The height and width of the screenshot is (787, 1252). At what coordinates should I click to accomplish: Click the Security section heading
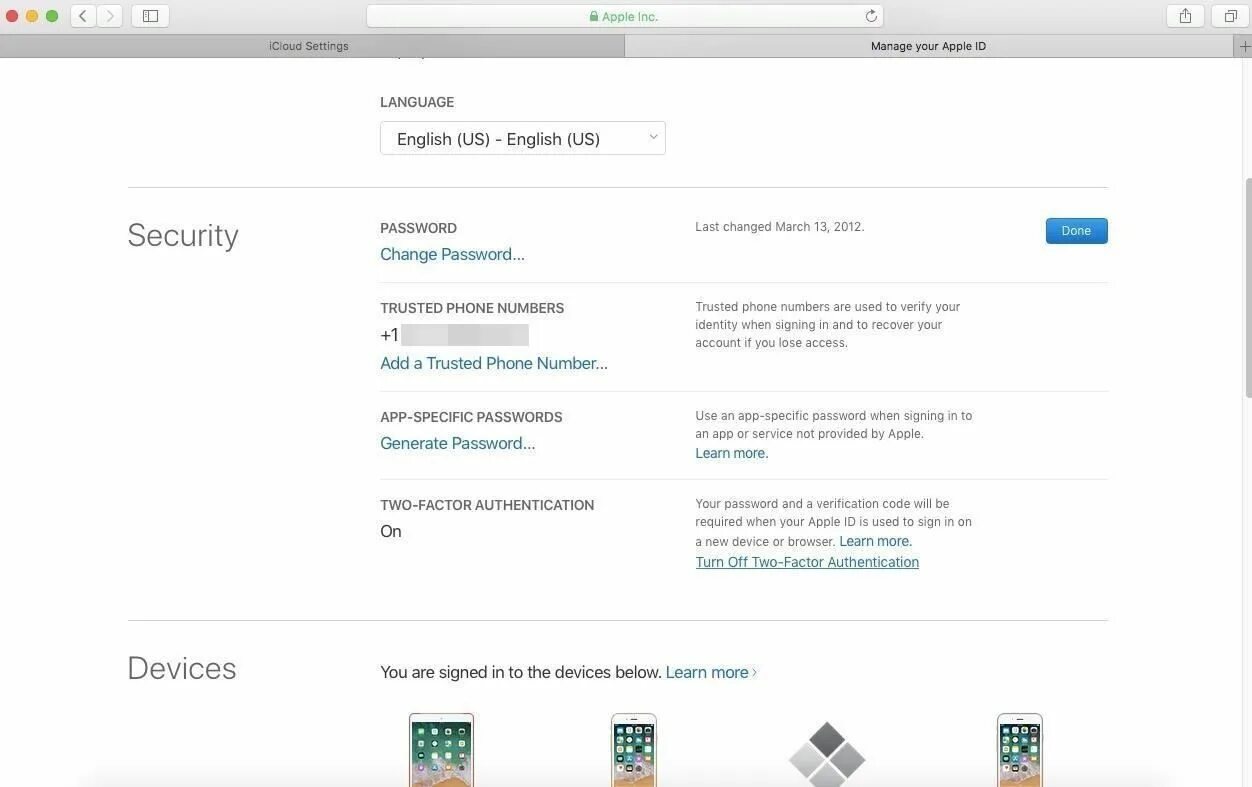tap(183, 235)
